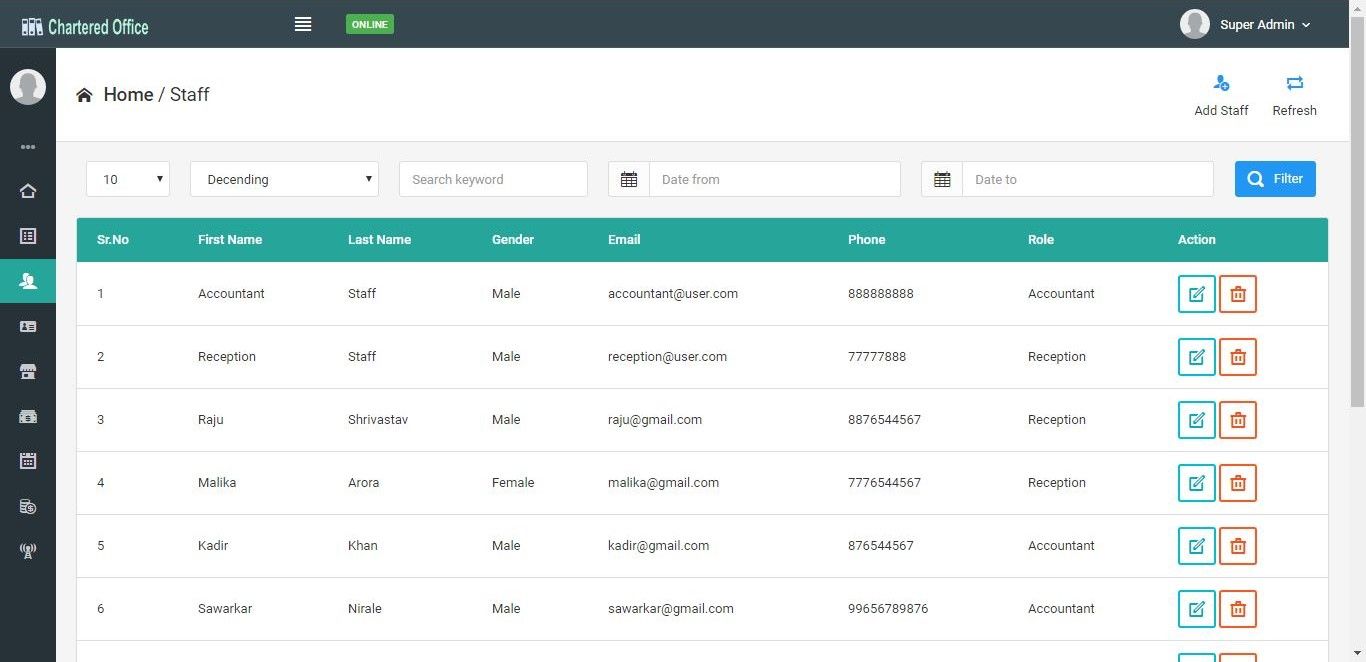Open the Super Admin user menu
This screenshot has width=1366, height=662.
1245,24
